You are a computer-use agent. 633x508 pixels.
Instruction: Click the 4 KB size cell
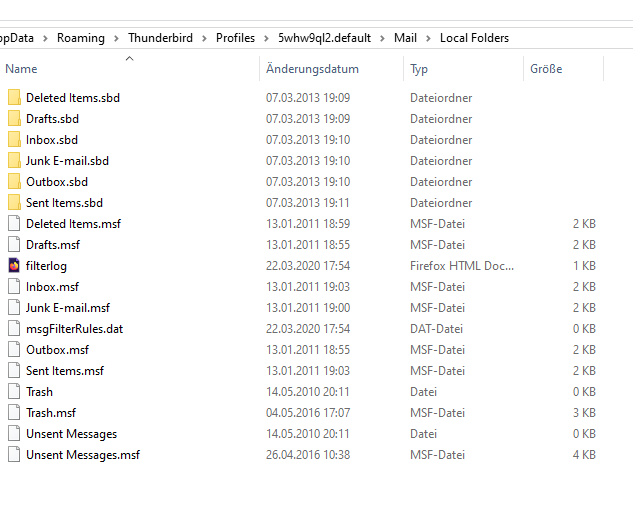(x=584, y=455)
